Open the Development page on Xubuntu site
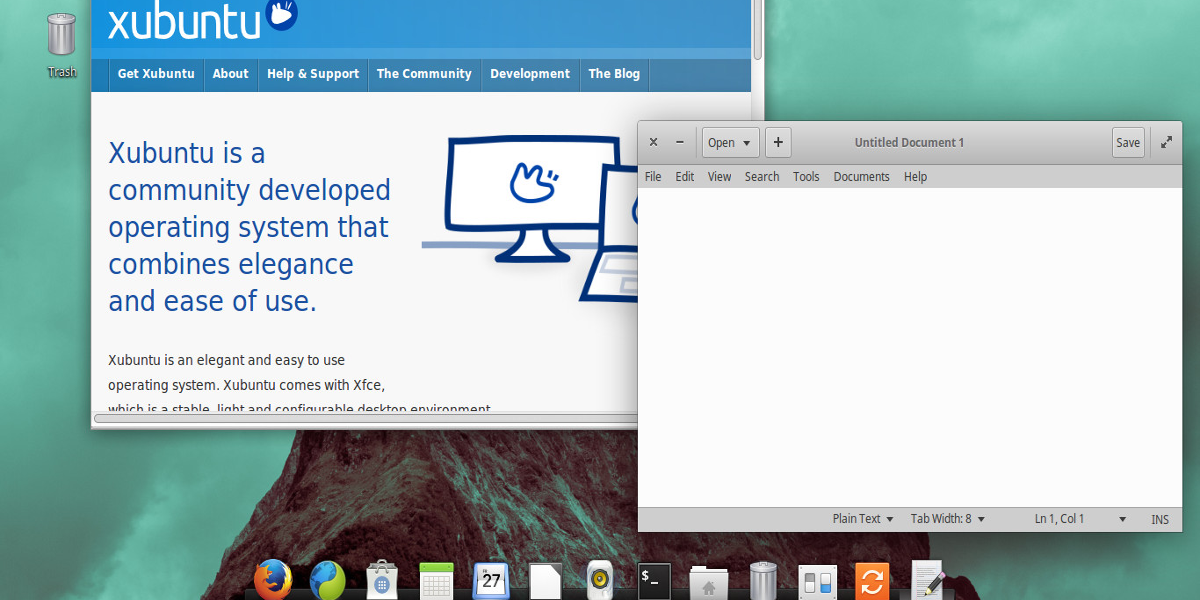Viewport: 1200px width, 600px height. coord(530,74)
